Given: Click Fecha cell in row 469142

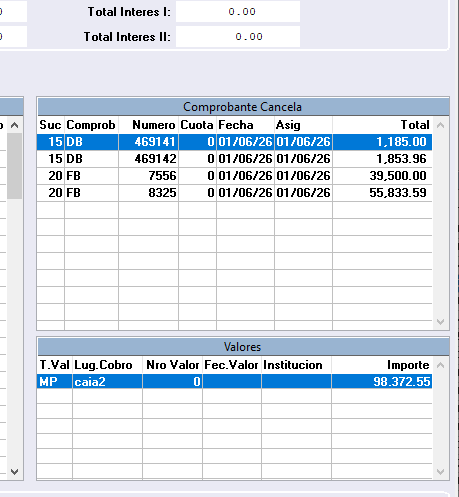Looking at the screenshot, I should [x=245, y=159].
